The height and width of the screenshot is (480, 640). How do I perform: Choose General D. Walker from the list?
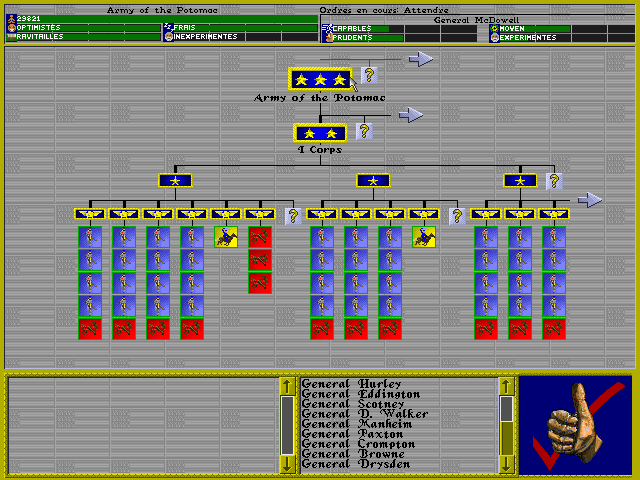[x=365, y=414]
